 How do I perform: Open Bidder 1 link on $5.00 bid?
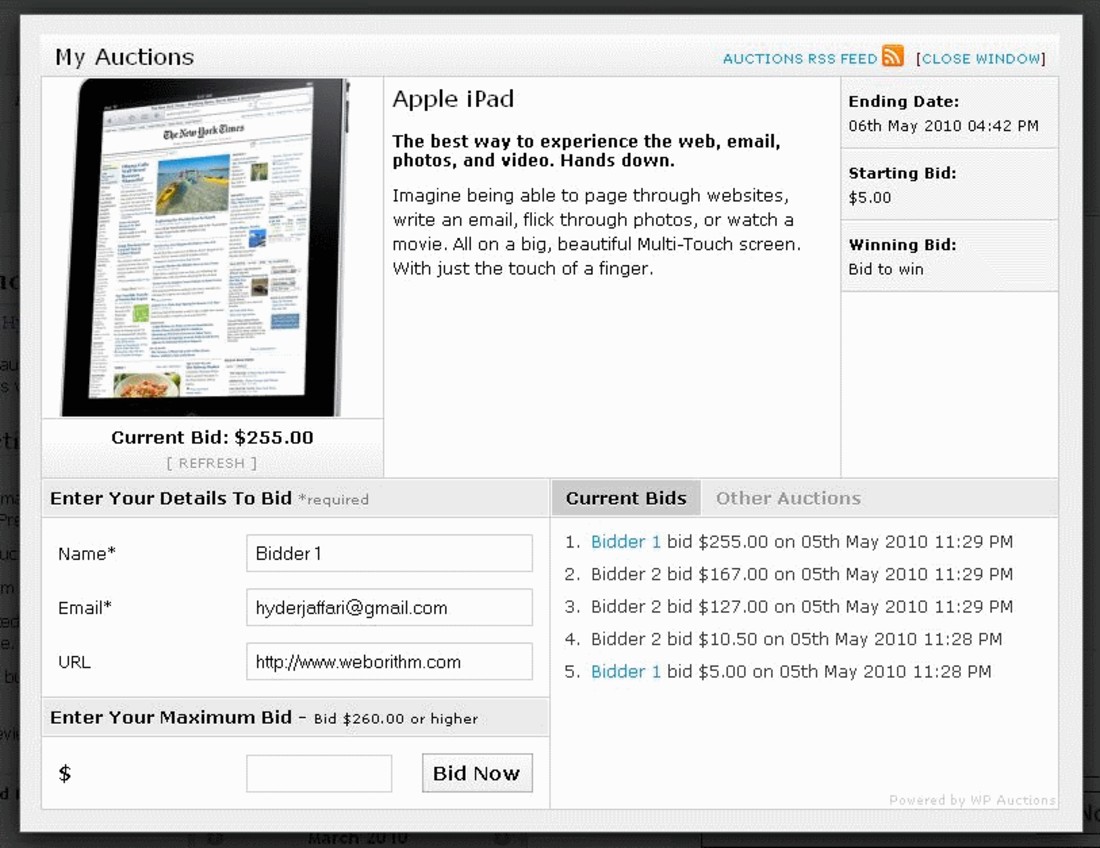[x=626, y=671]
